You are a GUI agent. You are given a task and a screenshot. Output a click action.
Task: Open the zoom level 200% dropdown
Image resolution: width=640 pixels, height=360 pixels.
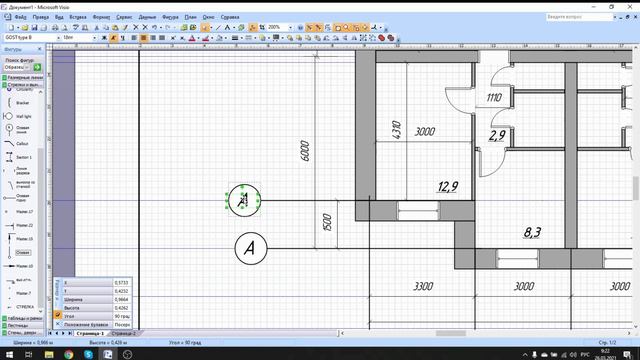291,28
